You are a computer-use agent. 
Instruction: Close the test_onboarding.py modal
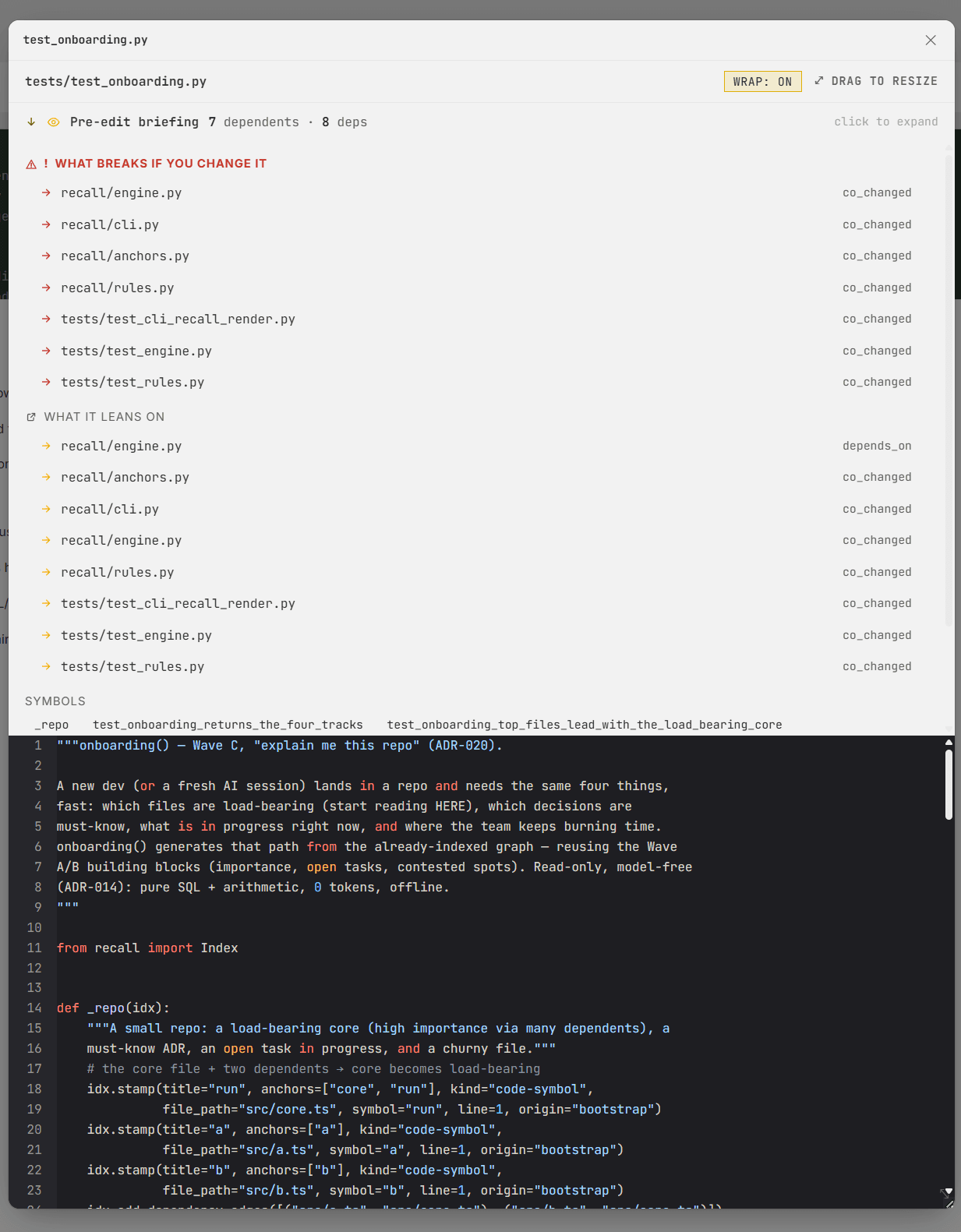click(x=931, y=40)
